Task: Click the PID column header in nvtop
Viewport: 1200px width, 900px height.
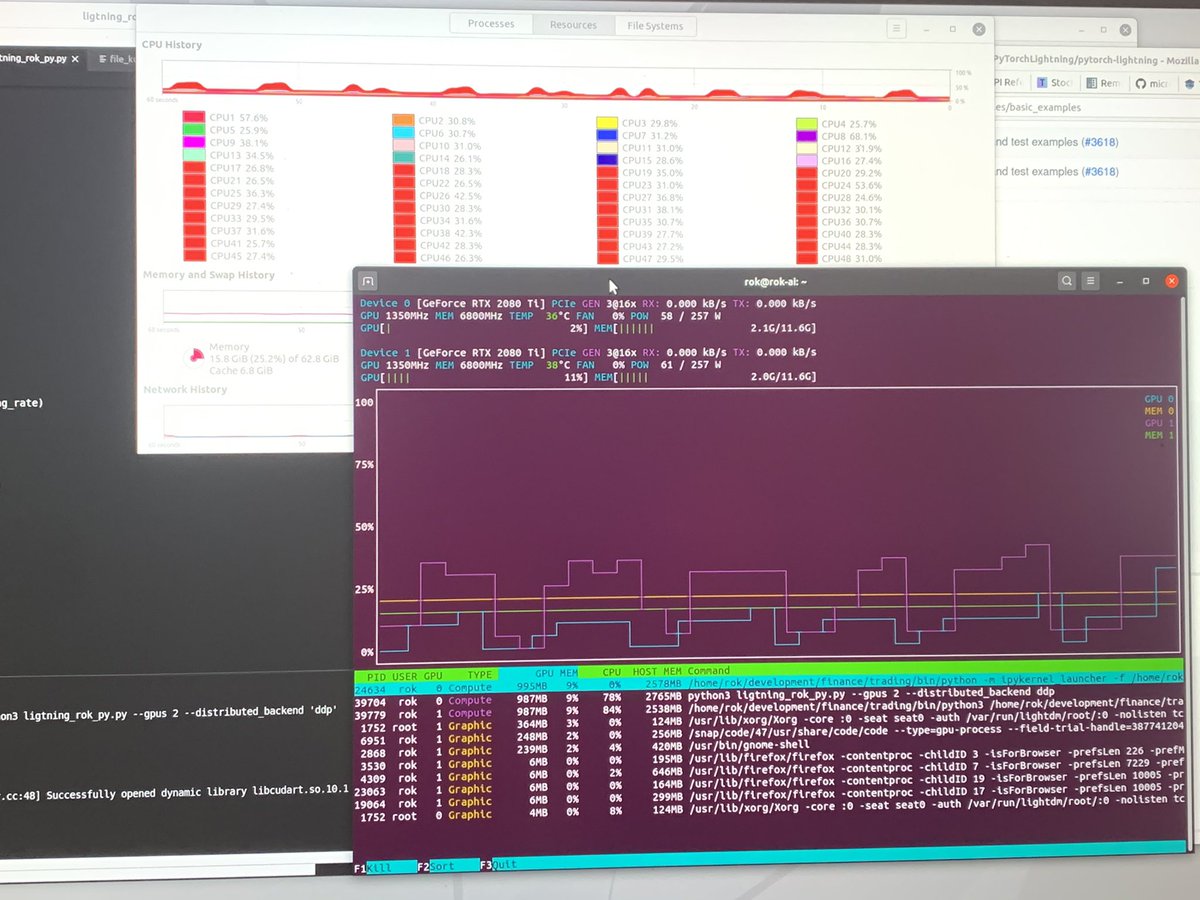Action: click(x=375, y=677)
